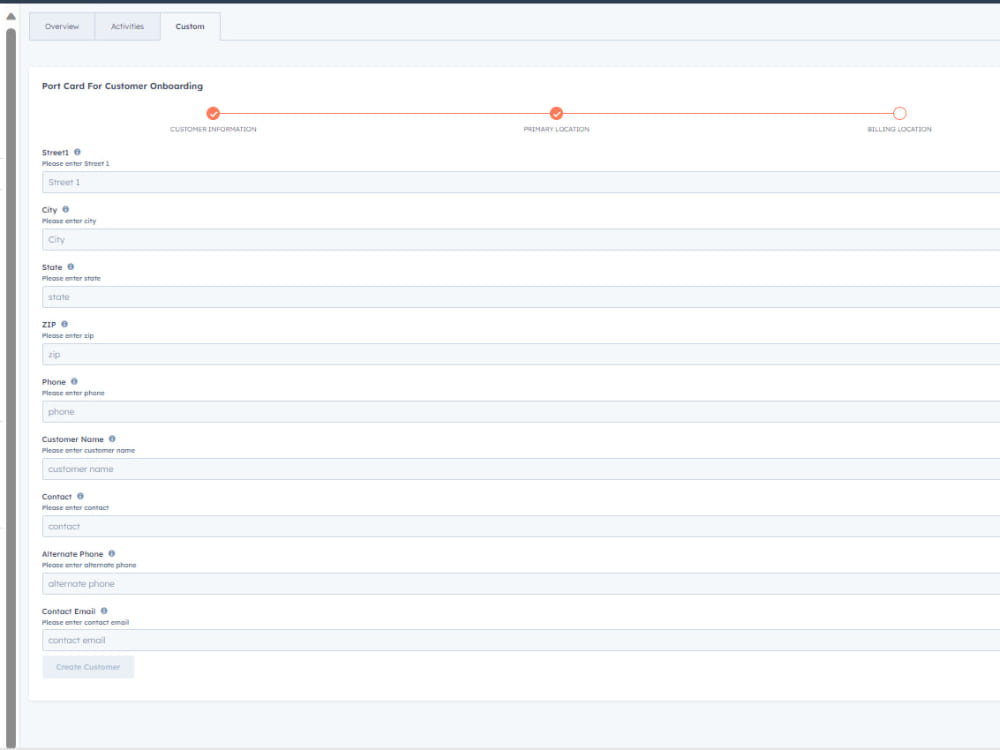
Task: Focus the alternate phone input field
Action: tap(521, 584)
